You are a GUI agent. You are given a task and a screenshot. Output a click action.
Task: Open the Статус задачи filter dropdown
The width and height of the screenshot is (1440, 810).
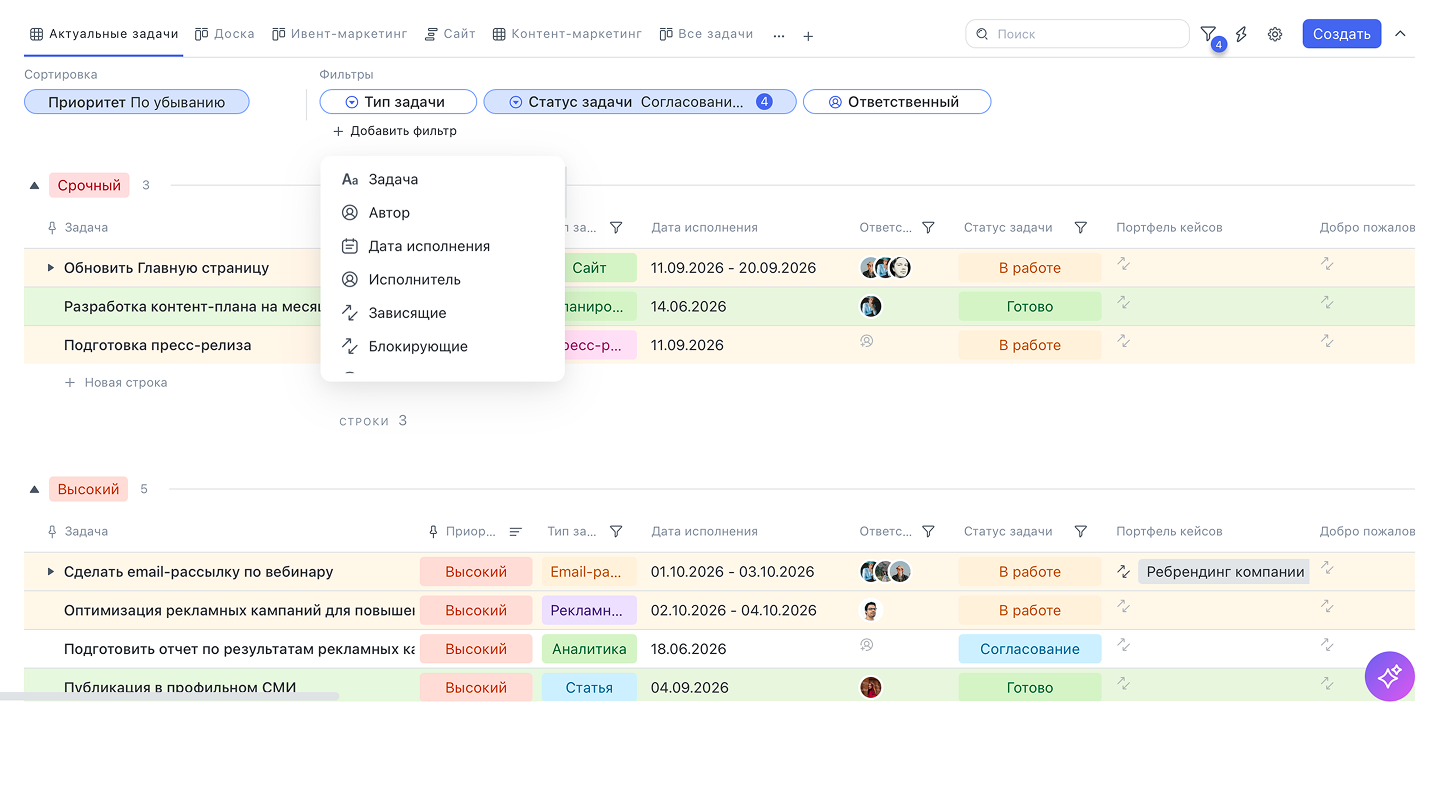tap(638, 102)
